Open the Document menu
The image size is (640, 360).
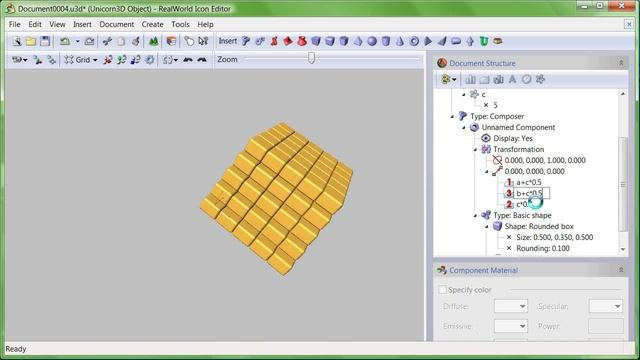pos(117,24)
